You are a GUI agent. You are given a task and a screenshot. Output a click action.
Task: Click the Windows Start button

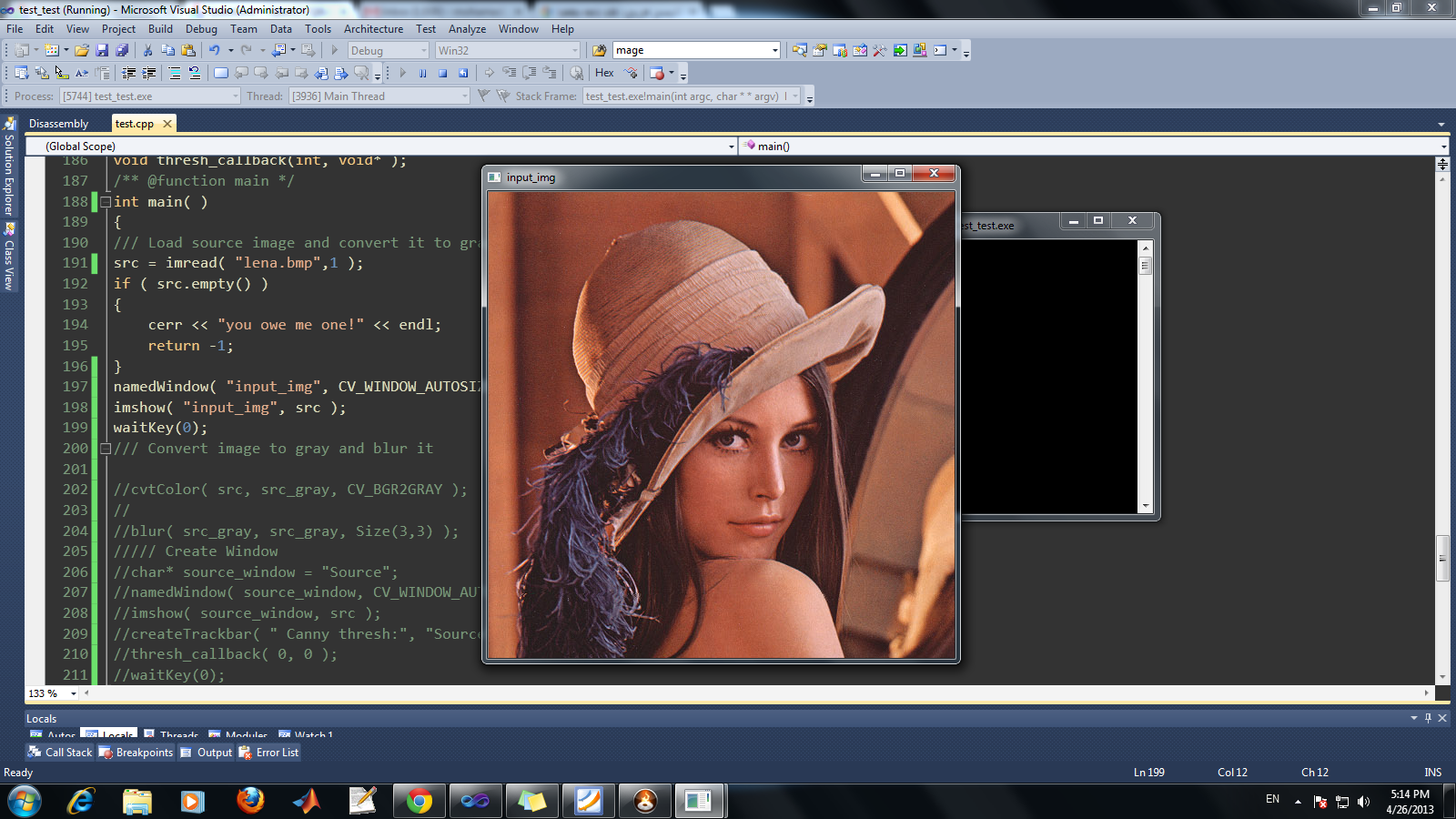click(x=24, y=802)
